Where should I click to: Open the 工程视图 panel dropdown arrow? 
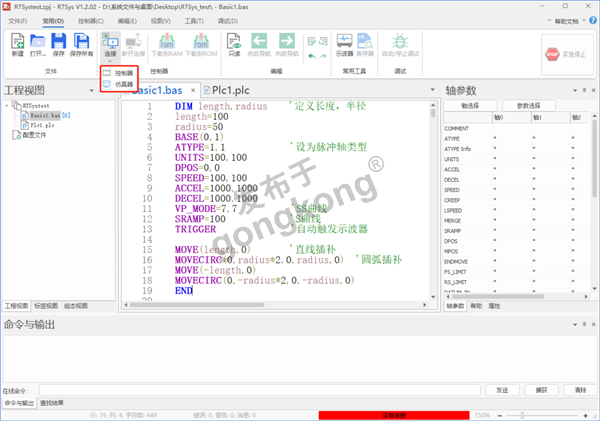pyautogui.click(x=91, y=91)
